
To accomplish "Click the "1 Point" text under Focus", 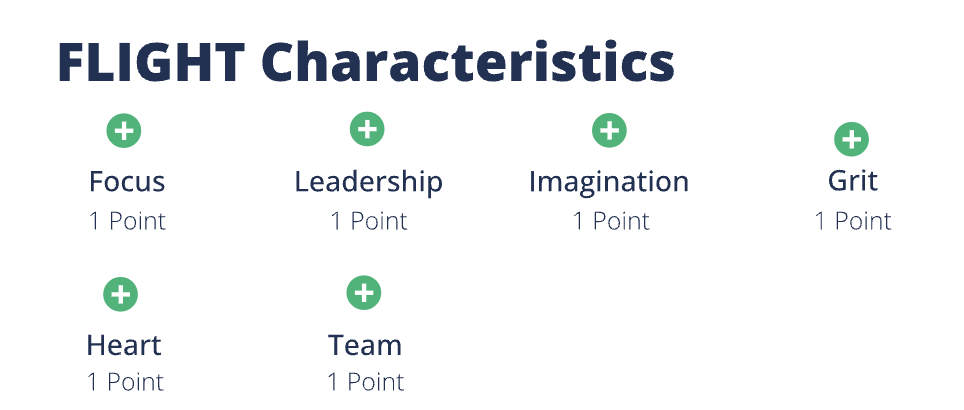I will point(127,221).
